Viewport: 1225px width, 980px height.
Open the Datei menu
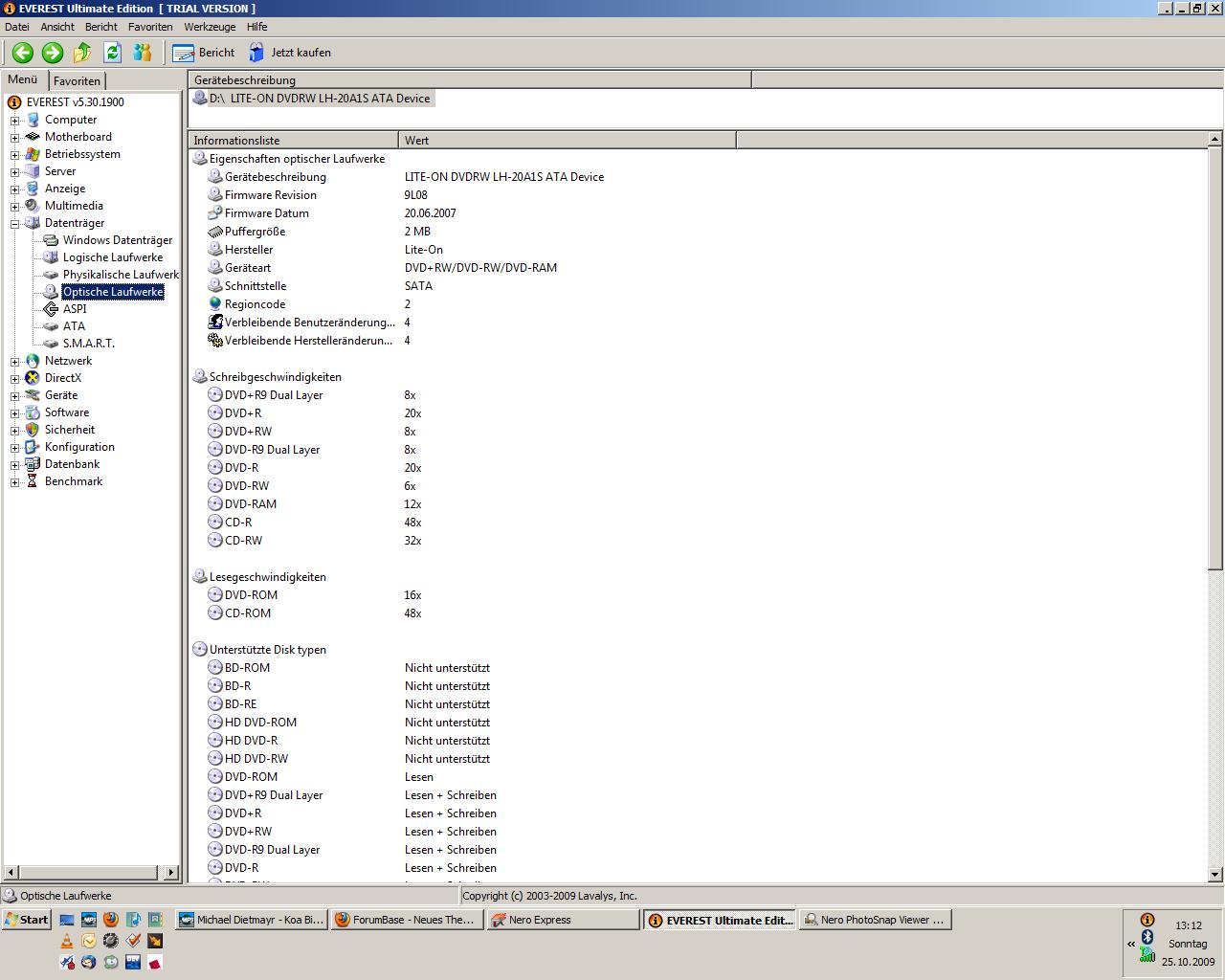pyautogui.click(x=17, y=27)
